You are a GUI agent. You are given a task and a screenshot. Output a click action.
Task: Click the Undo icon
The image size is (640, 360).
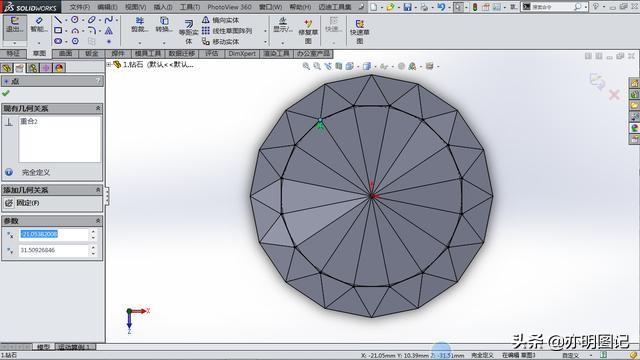click(441, 7)
